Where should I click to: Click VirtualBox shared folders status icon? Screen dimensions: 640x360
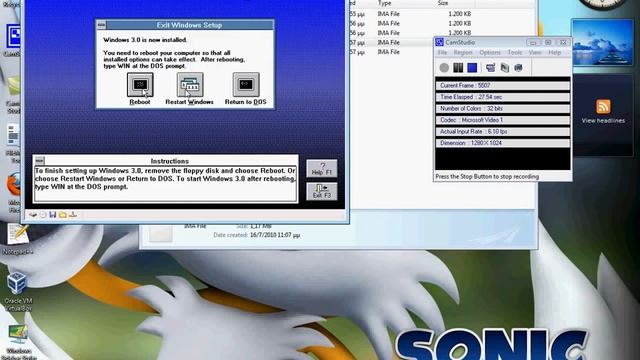pyautogui.click(x=62, y=215)
